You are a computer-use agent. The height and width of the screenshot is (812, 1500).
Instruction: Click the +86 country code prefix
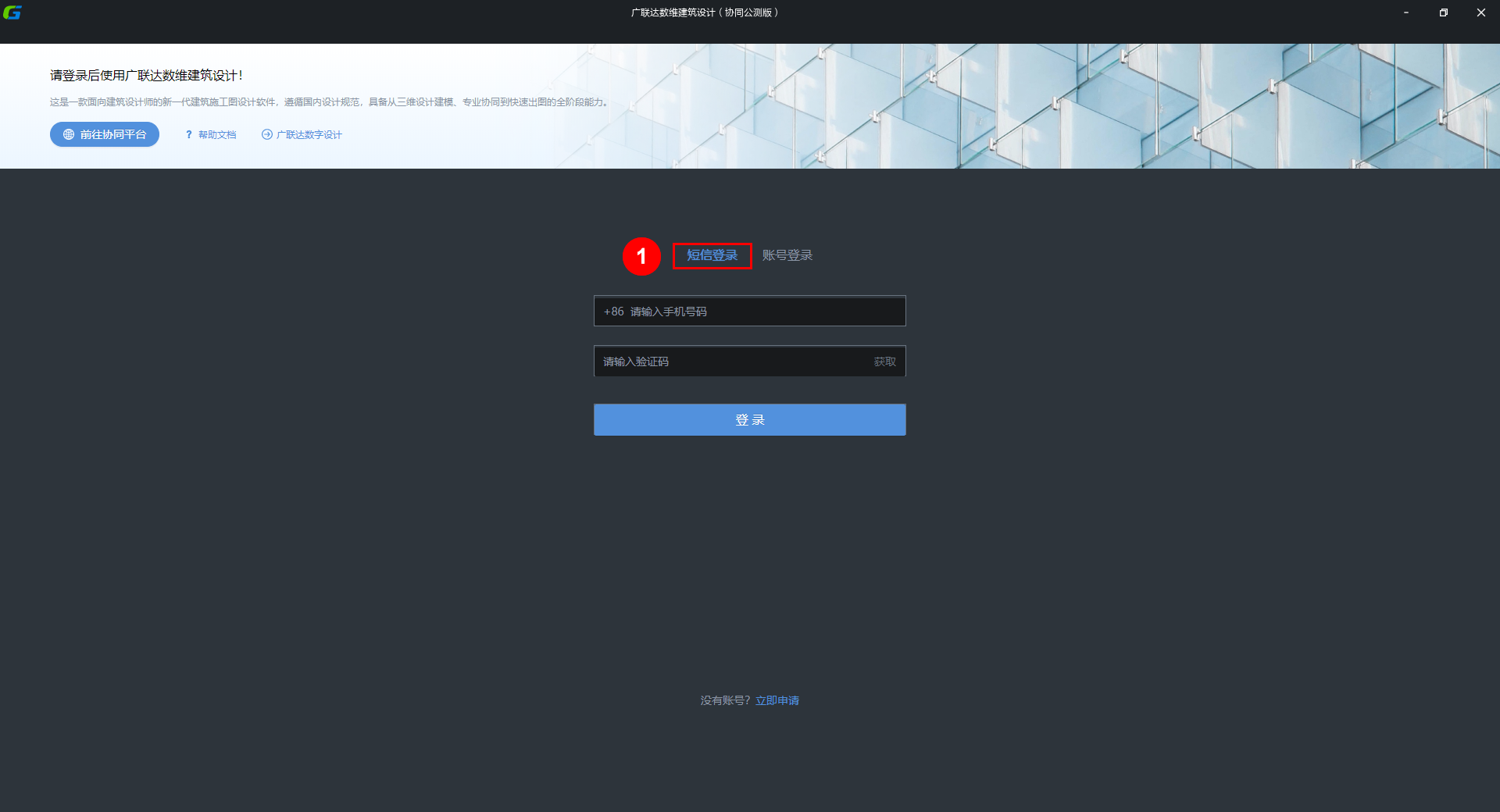click(613, 312)
